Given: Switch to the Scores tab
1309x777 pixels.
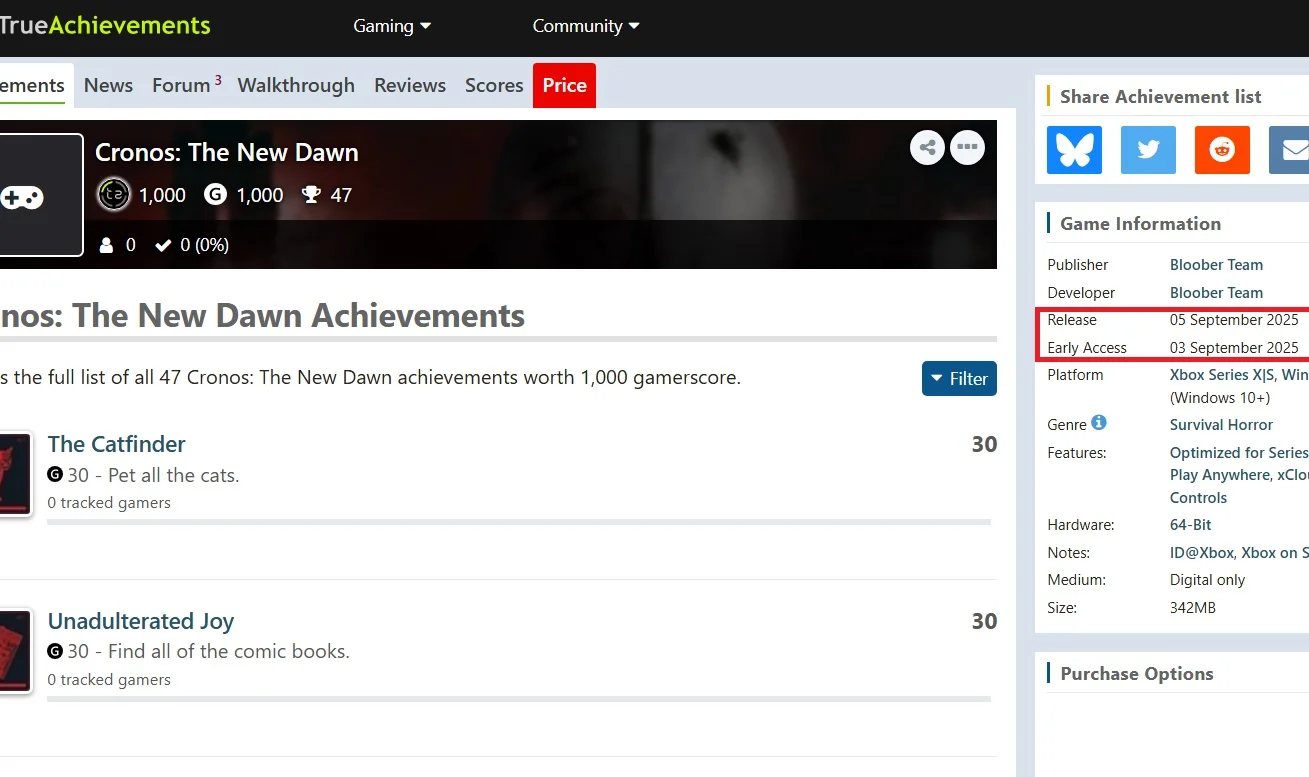Looking at the screenshot, I should pos(494,85).
